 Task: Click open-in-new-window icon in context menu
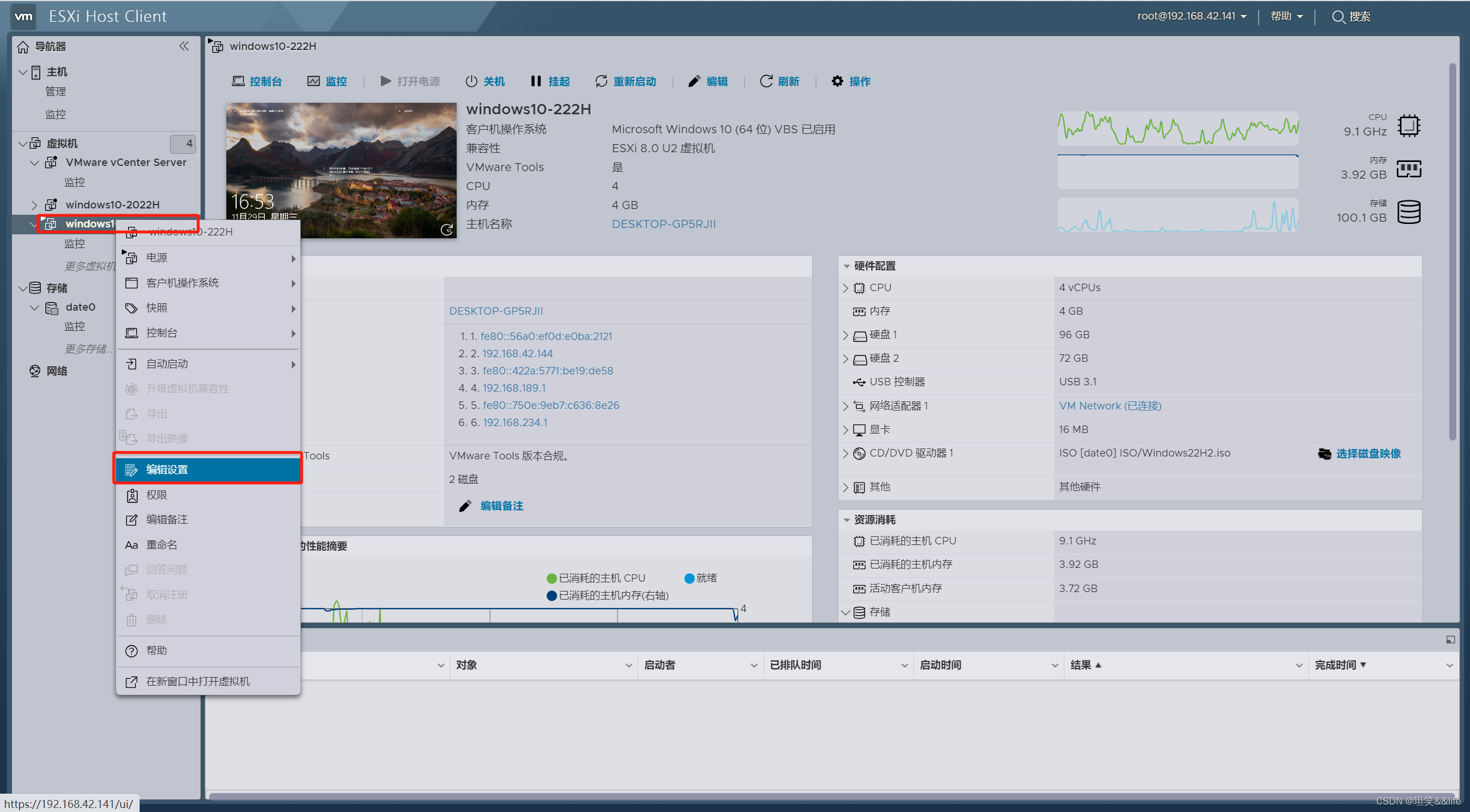tap(132, 682)
